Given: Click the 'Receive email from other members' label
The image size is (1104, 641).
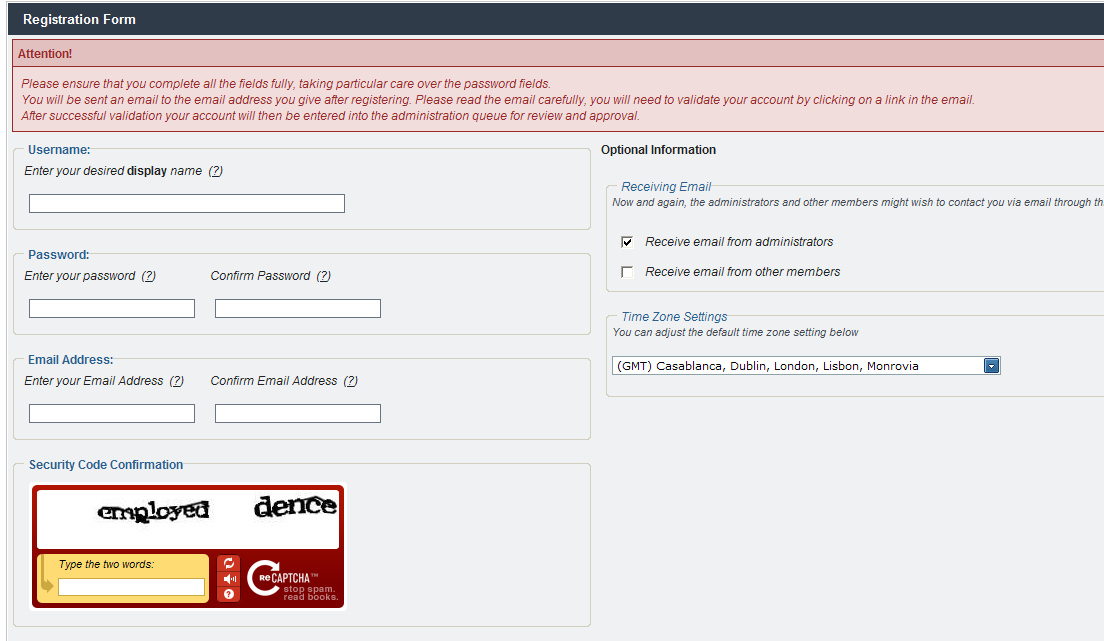Looking at the screenshot, I should point(743,272).
